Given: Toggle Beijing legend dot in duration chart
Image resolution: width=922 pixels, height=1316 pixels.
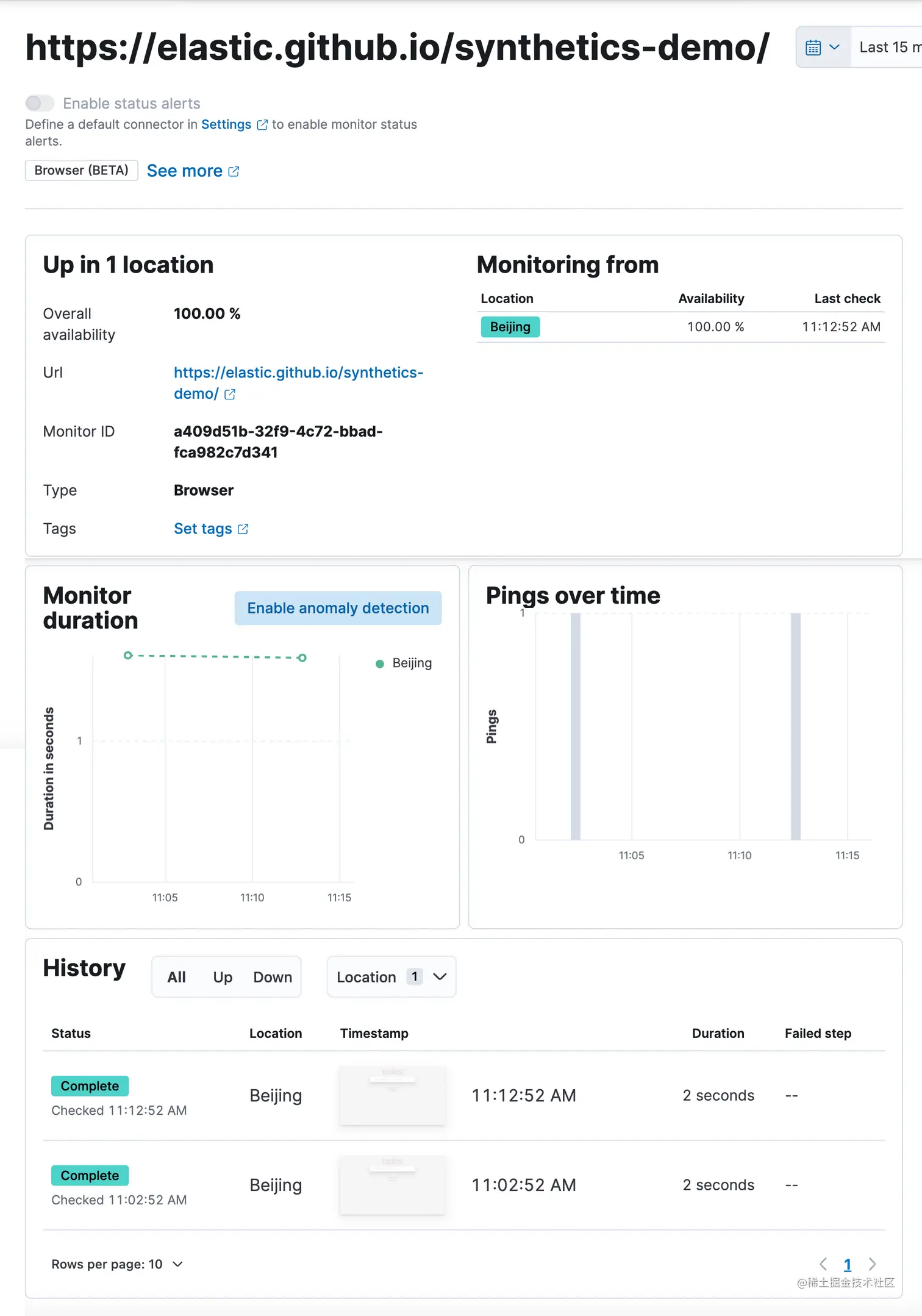Looking at the screenshot, I should [380, 663].
